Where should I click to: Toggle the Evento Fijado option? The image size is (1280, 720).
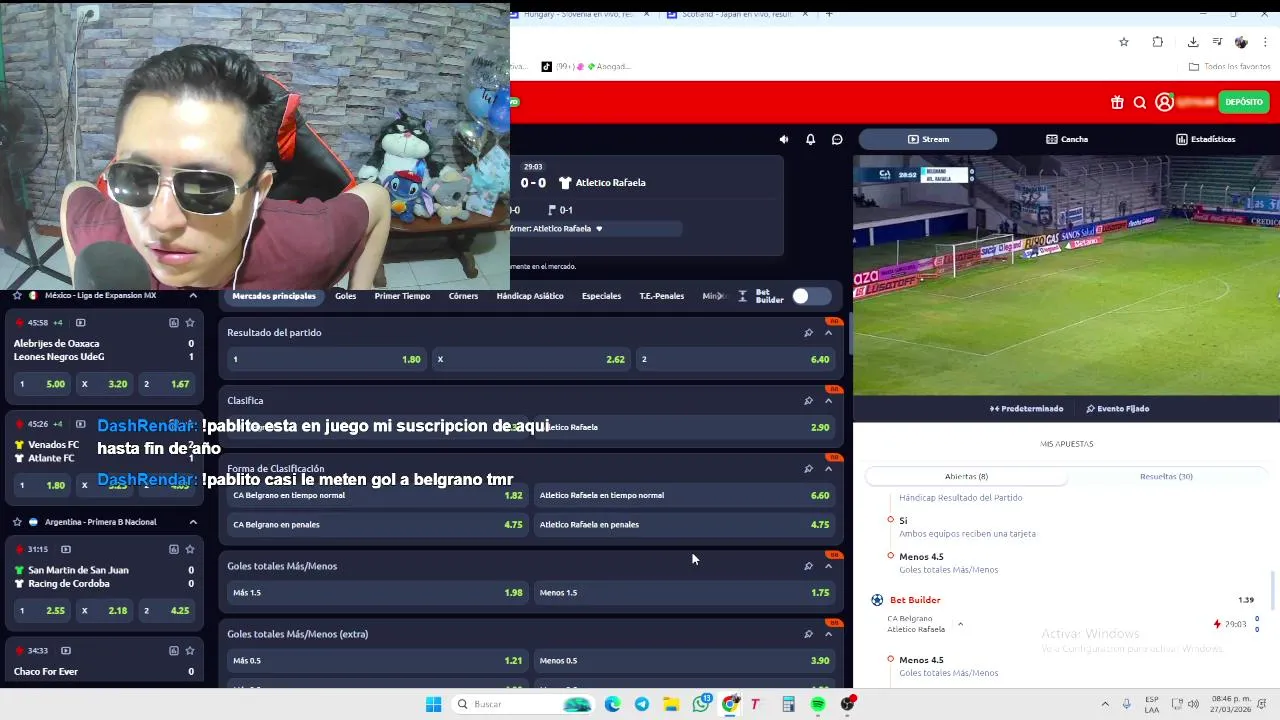(x=1117, y=408)
